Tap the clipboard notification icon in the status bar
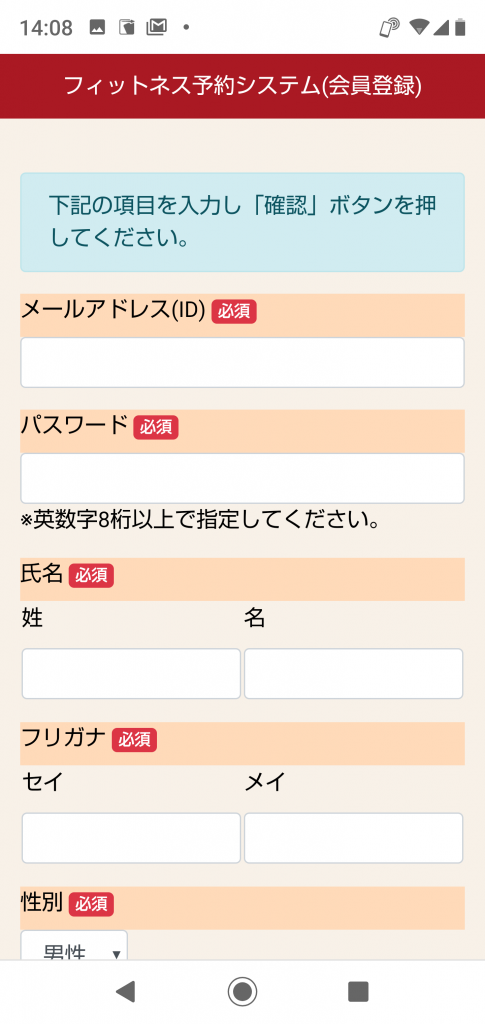Viewport: 485px width, 1024px height. [126, 27]
